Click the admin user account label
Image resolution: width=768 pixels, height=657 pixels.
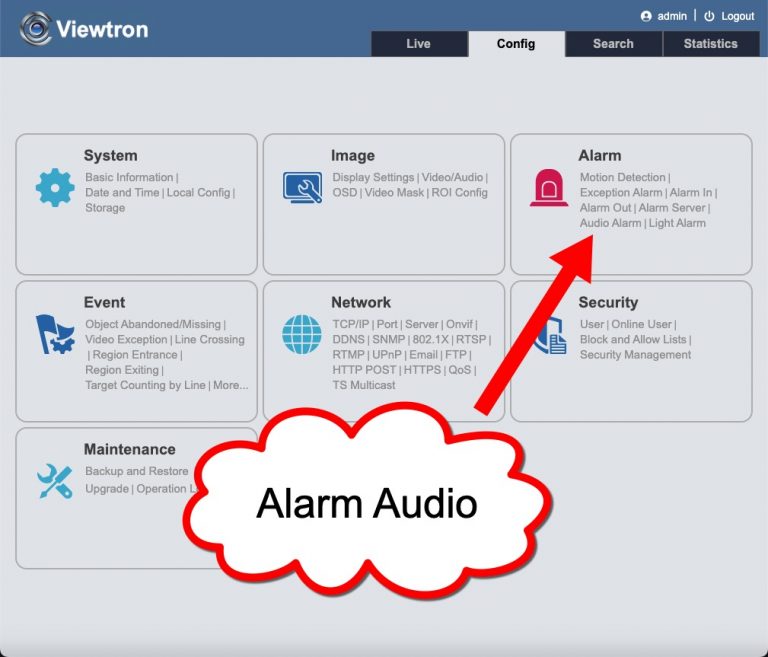pyautogui.click(x=671, y=16)
